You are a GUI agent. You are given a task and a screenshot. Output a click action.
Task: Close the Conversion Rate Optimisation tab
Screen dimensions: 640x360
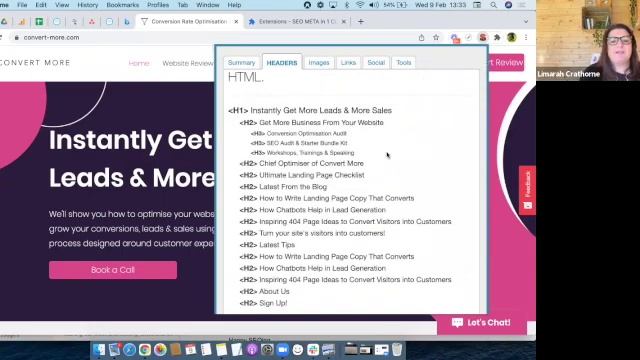(236, 22)
